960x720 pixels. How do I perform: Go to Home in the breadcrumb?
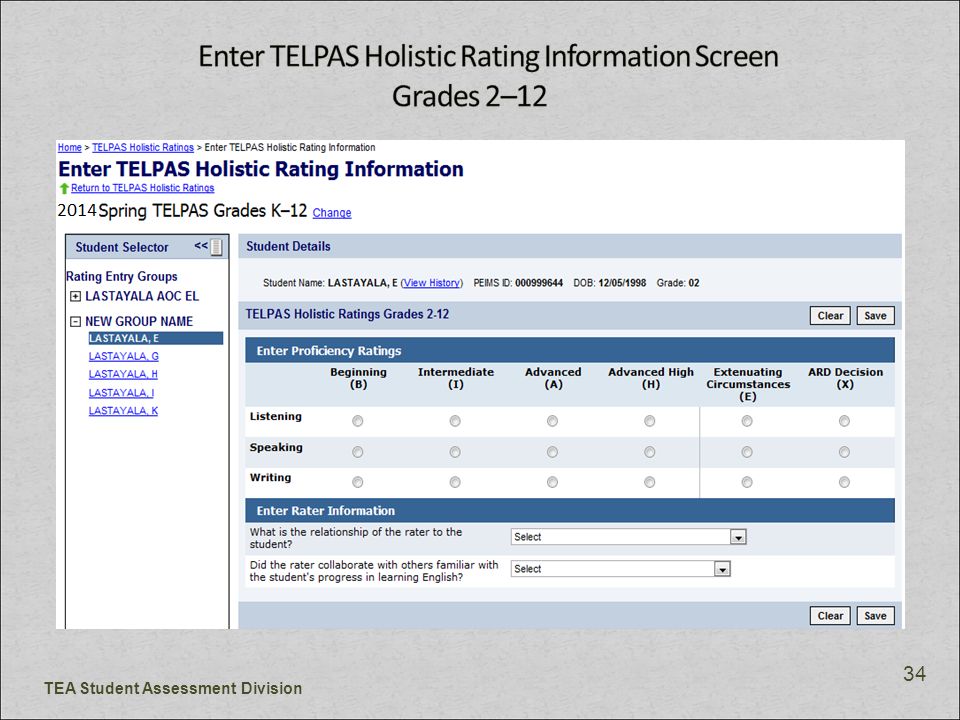(70, 148)
